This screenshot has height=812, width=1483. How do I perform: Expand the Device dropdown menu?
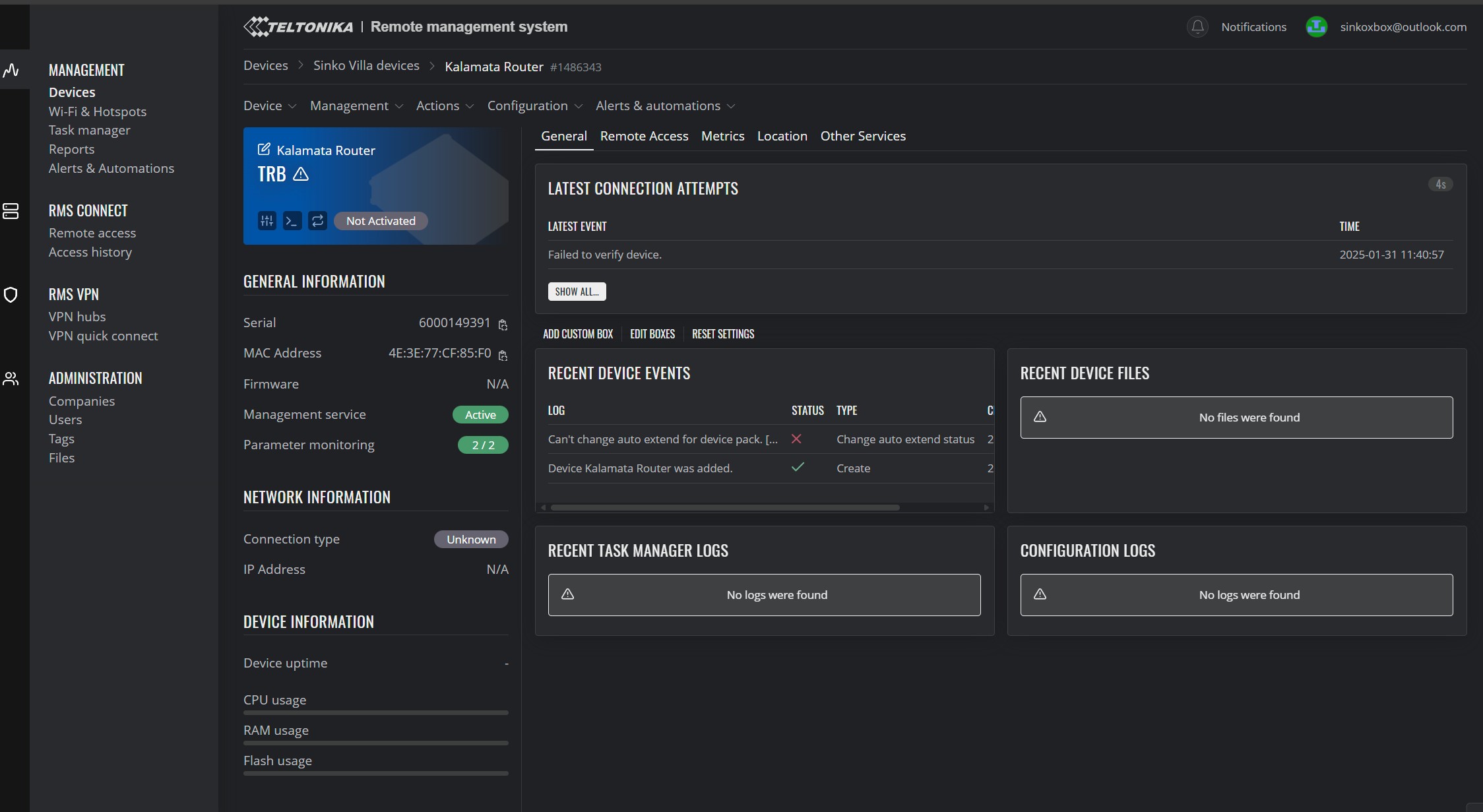click(x=270, y=106)
